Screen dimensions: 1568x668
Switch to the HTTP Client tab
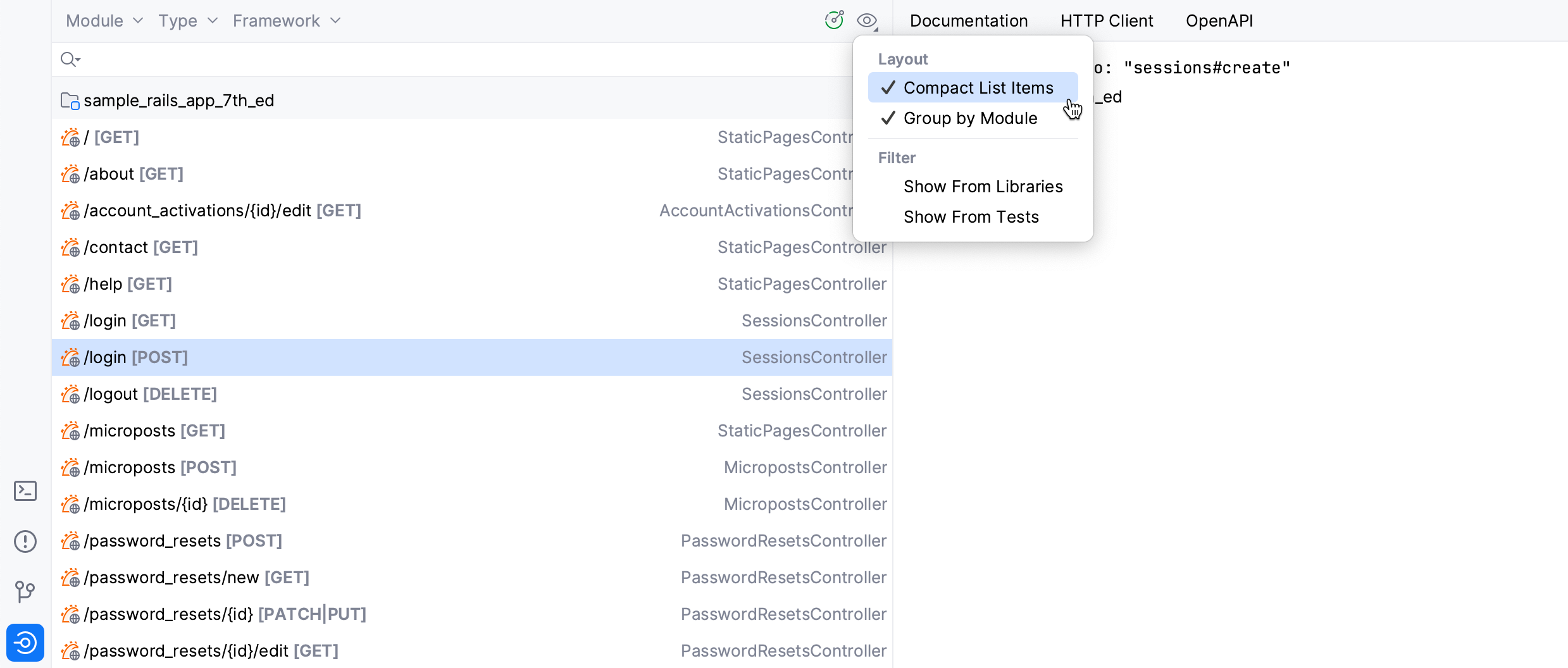[1106, 20]
